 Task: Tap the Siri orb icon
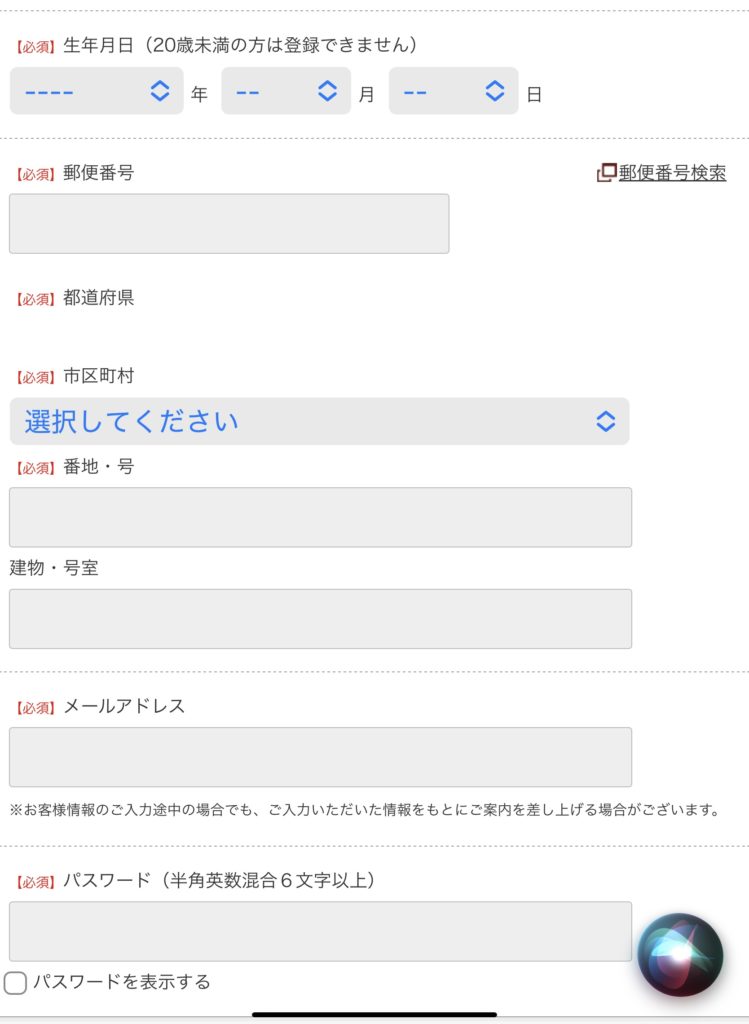pyautogui.click(x=680, y=954)
